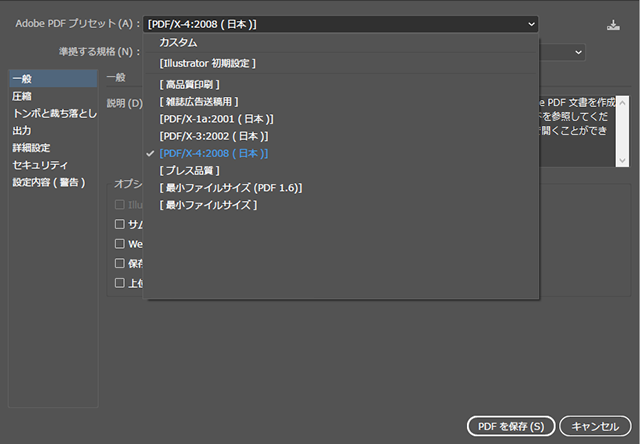Select カスタム preset option

pos(341,42)
